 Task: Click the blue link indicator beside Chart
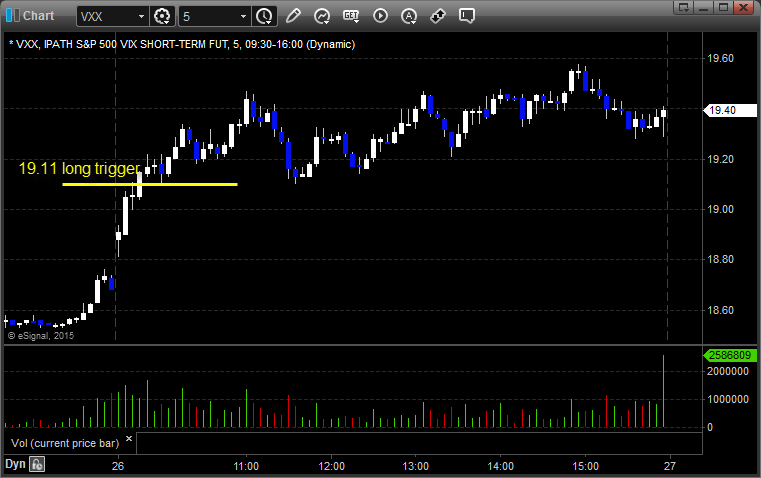[x=13, y=16]
